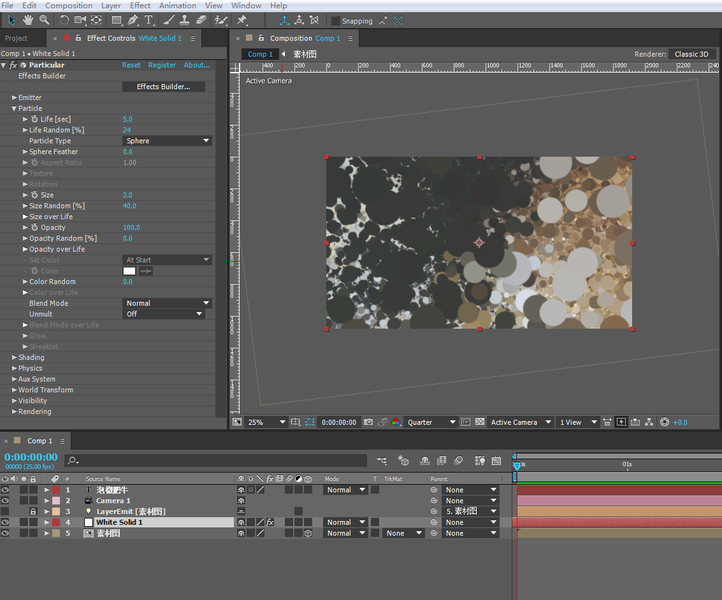Select the Puppet Pin tool
This screenshot has height=600, width=722.
[x=242, y=20]
